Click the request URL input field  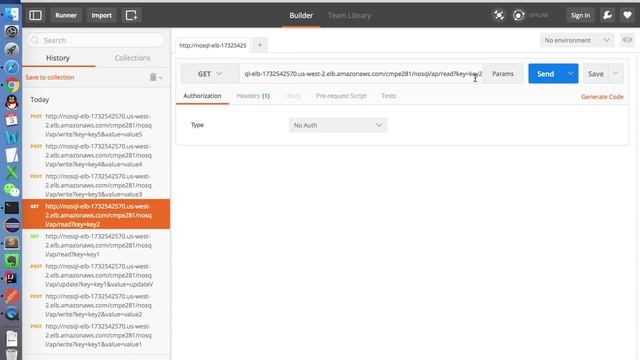click(x=361, y=73)
